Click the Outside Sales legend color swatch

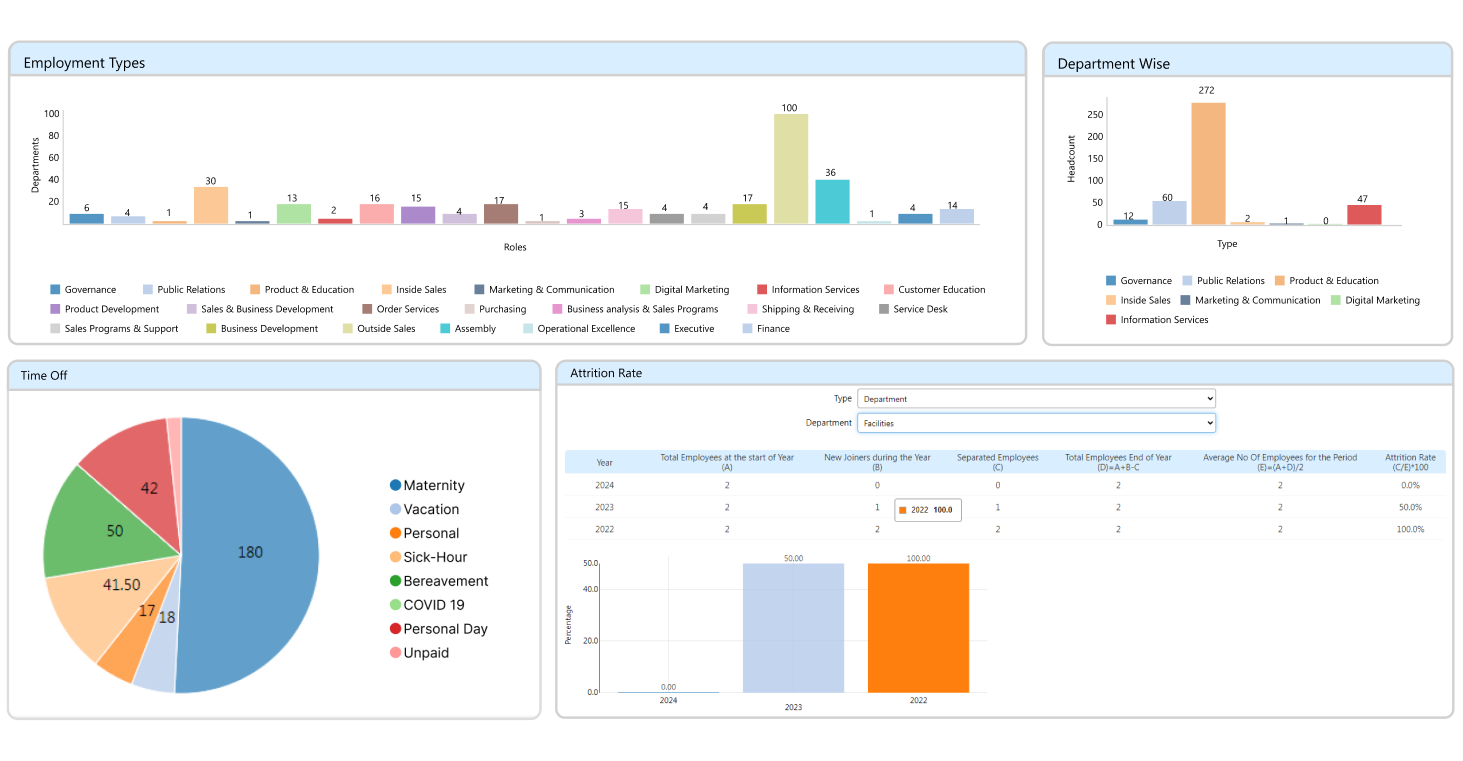click(348, 329)
